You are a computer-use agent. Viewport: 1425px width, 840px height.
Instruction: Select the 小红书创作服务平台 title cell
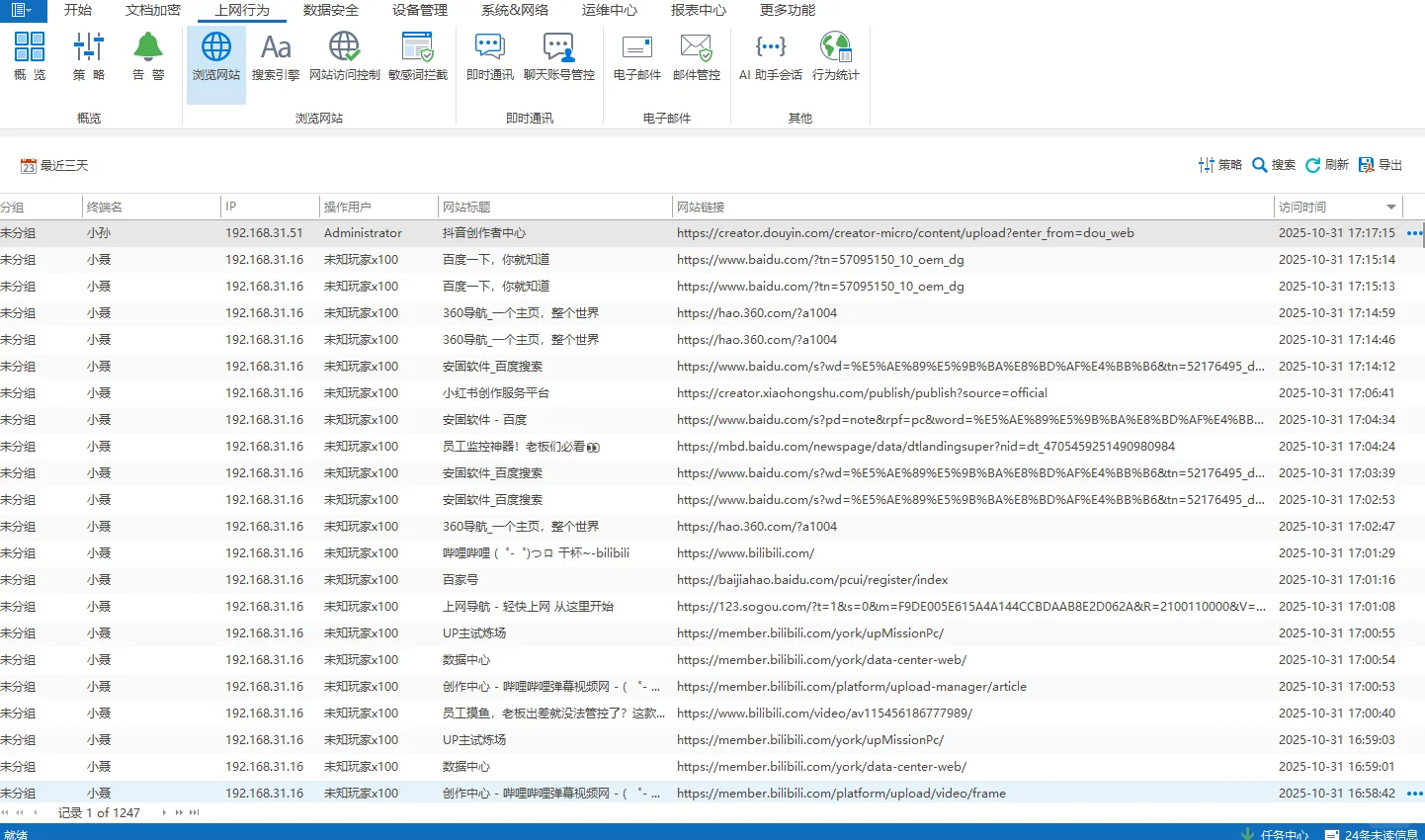(555, 393)
